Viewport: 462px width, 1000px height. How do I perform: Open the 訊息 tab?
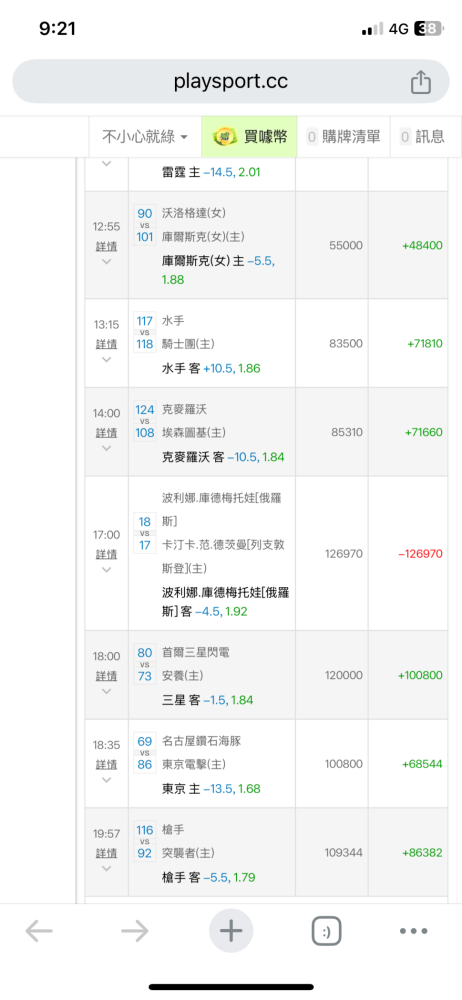click(422, 136)
